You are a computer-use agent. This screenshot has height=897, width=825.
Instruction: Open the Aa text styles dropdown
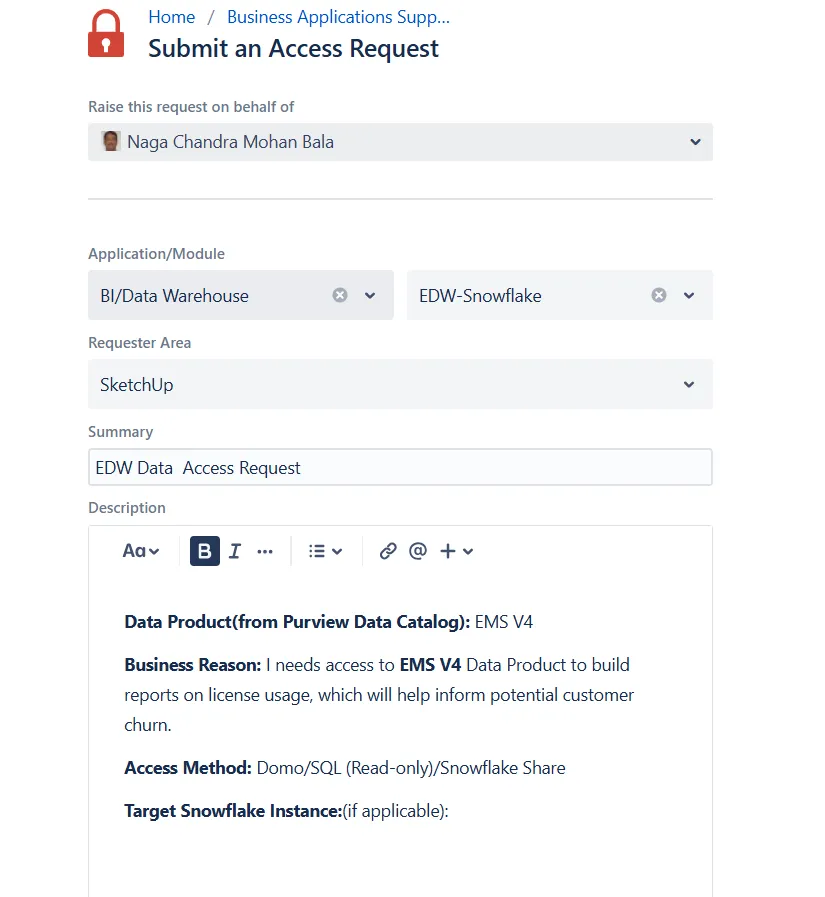pos(141,551)
